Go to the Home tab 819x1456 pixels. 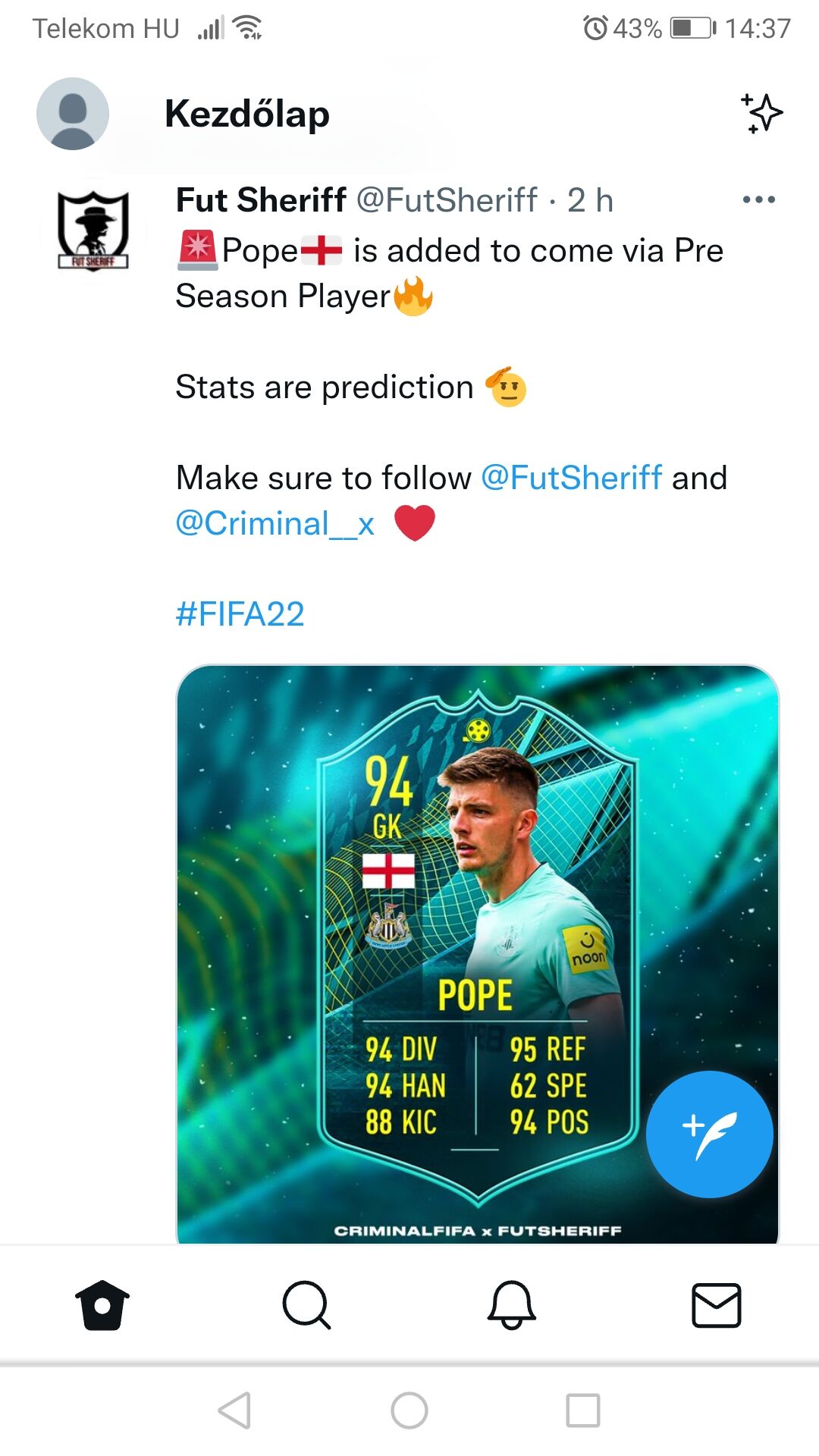(x=102, y=1305)
